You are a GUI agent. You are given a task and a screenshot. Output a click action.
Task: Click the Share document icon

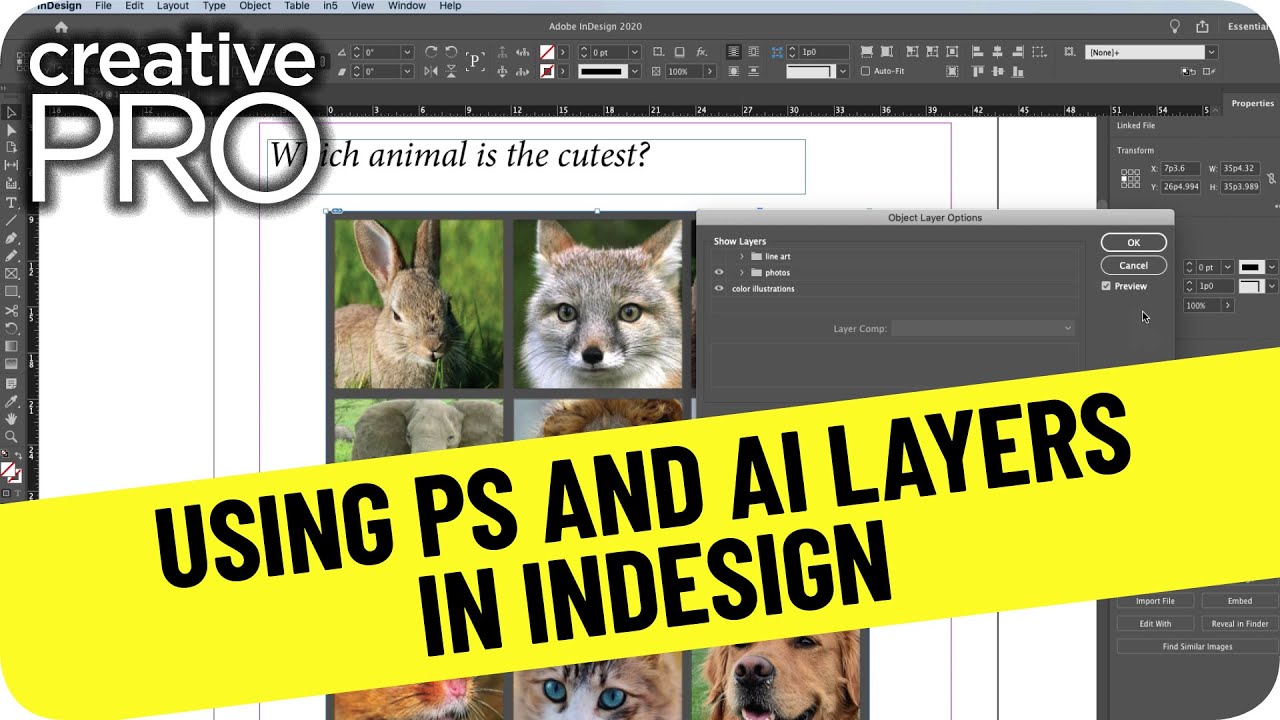[1203, 27]
